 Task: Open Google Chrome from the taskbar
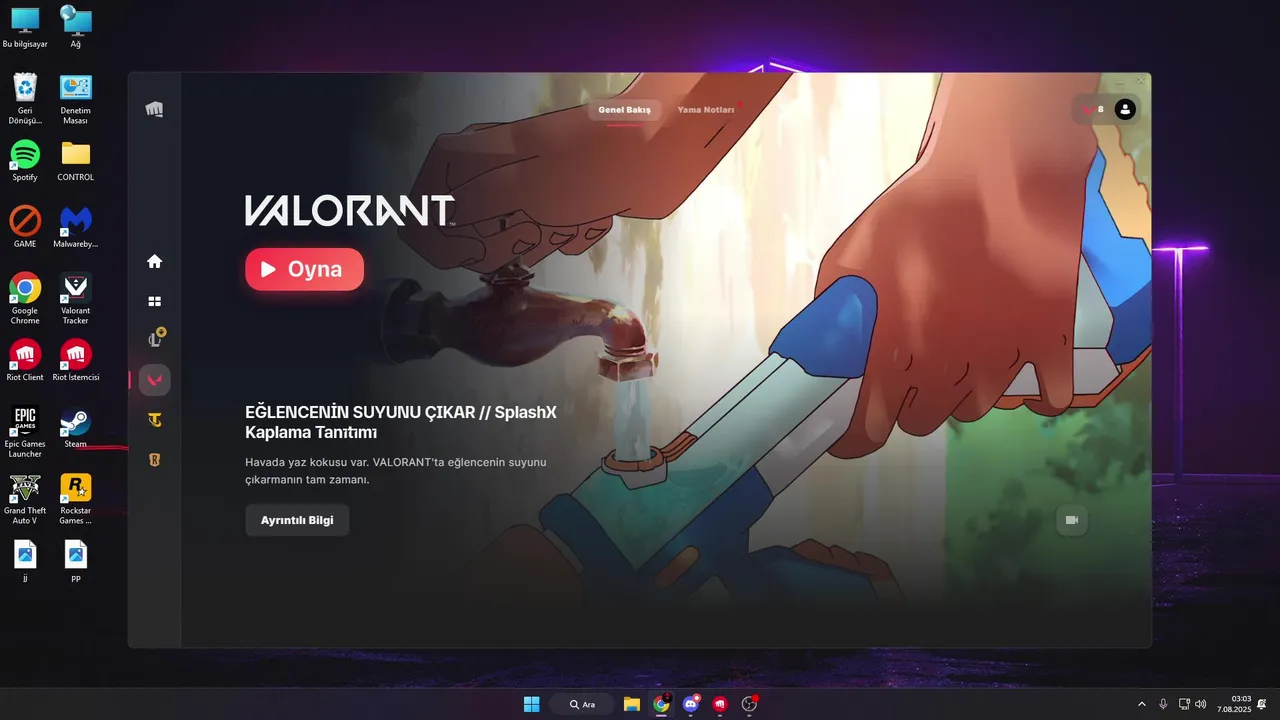(661, 704)
